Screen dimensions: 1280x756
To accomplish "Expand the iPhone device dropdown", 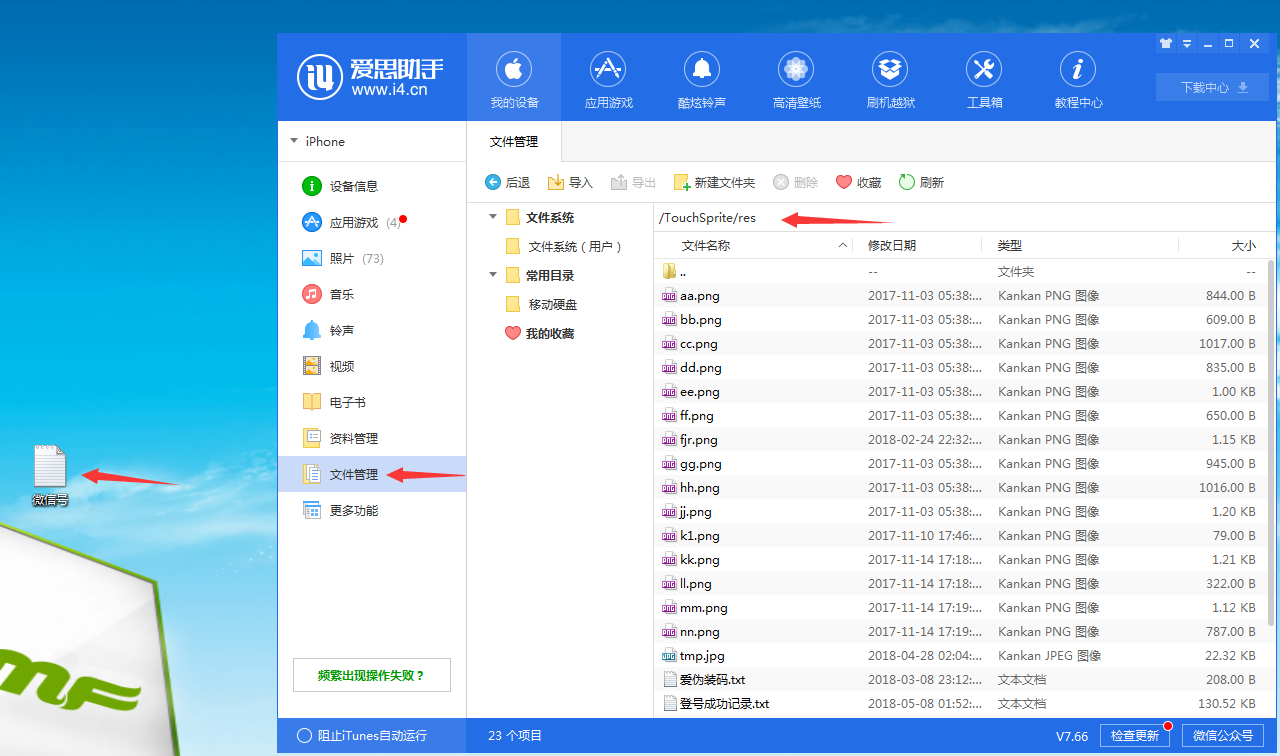I will 294,142.
